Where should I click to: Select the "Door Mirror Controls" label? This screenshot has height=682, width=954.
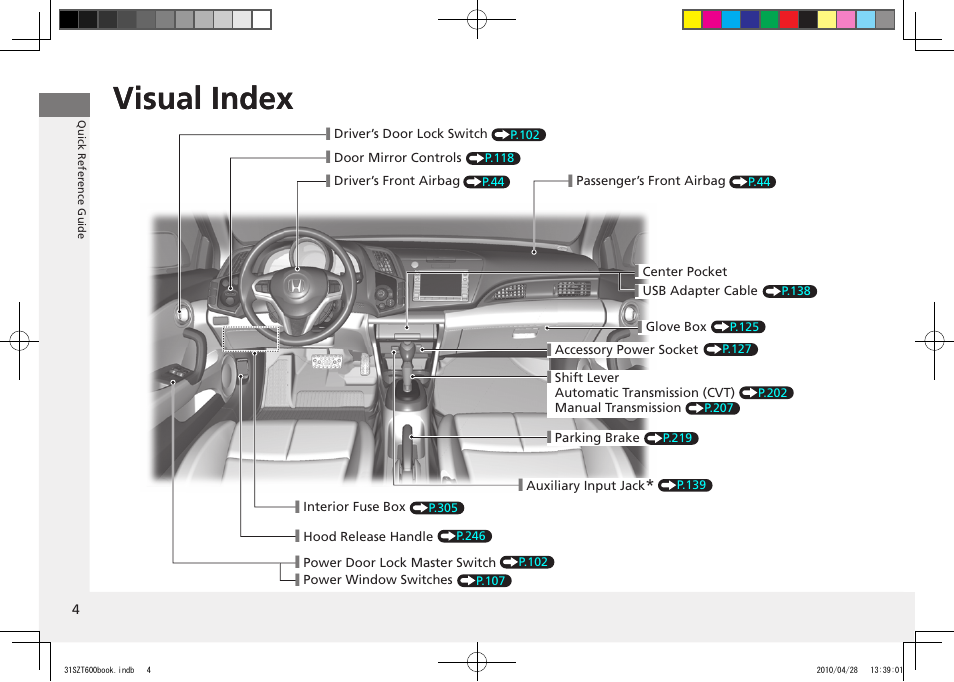(398, 158)
